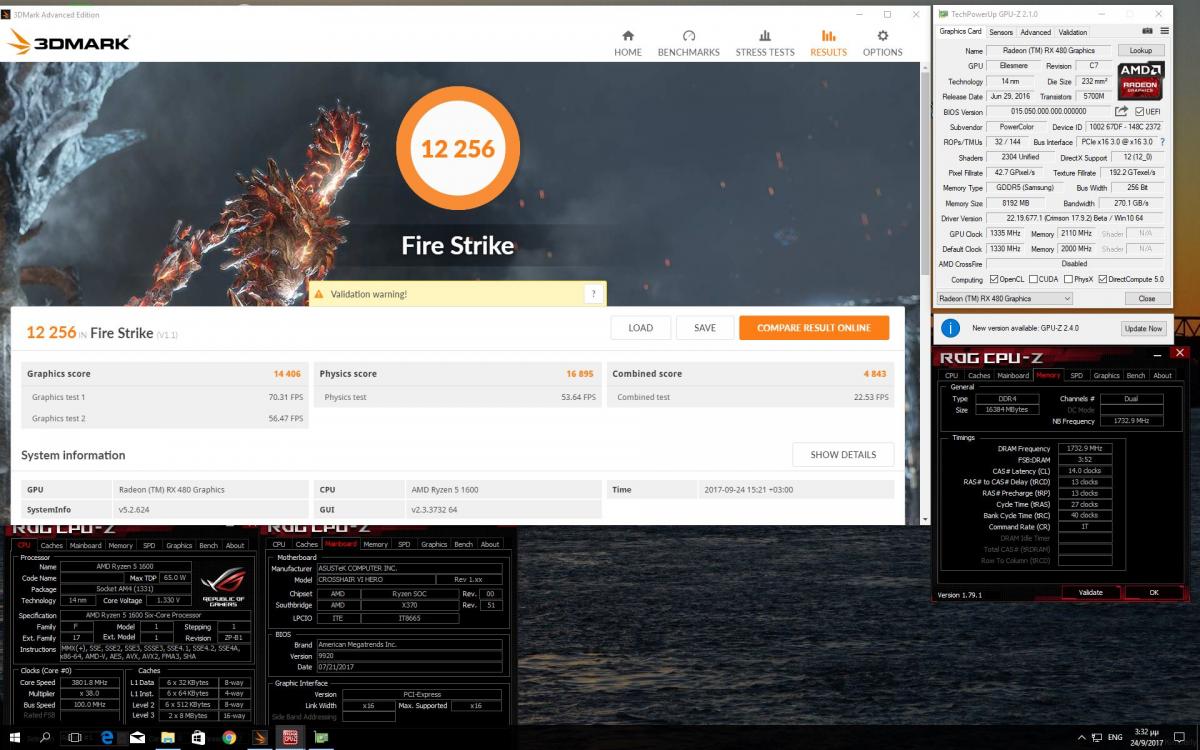Select the Results section in 3DMark

coord(828,43)
